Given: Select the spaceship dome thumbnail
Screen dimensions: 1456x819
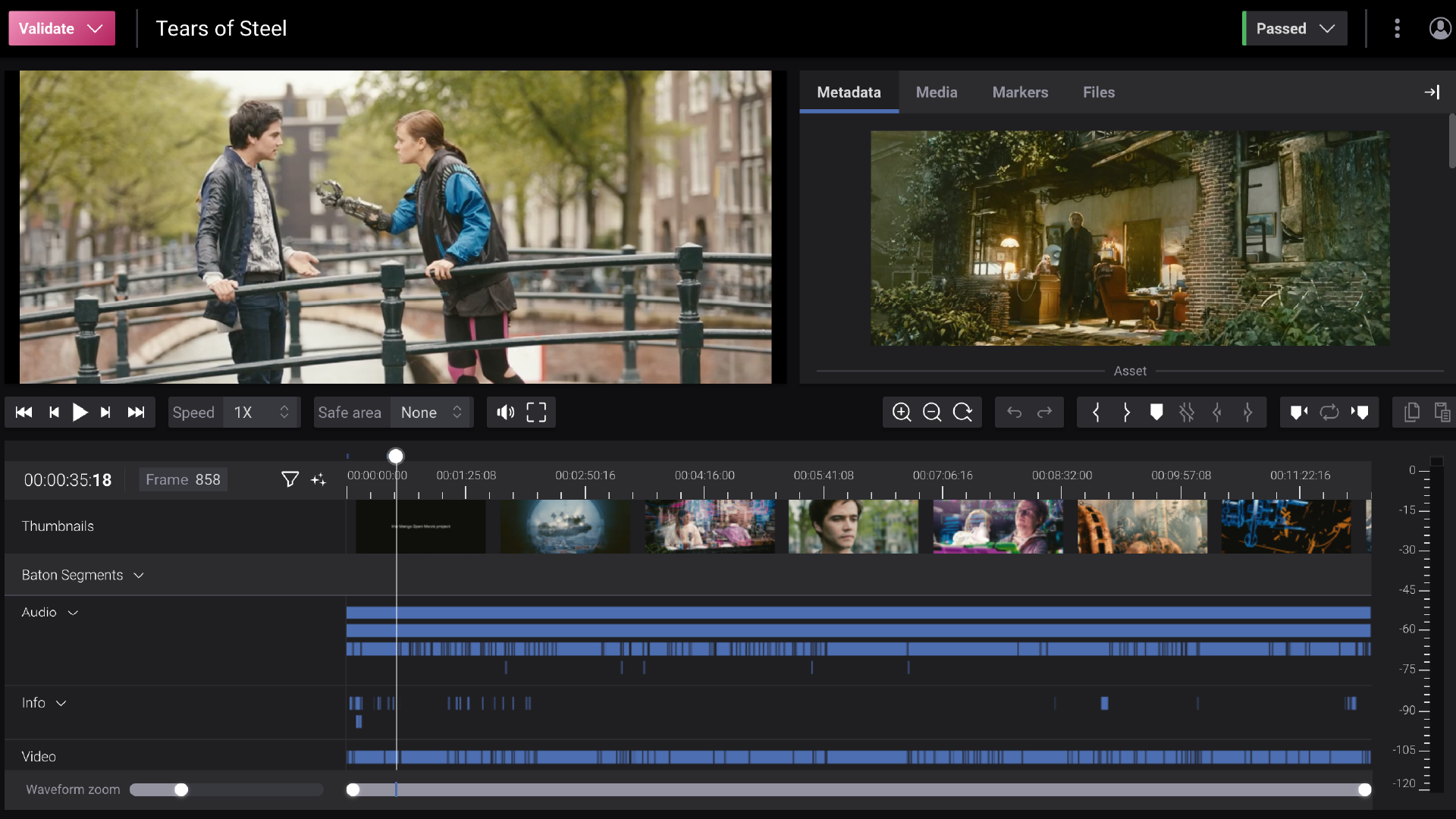Looking at the screenshot, I should tap(565, 526).
